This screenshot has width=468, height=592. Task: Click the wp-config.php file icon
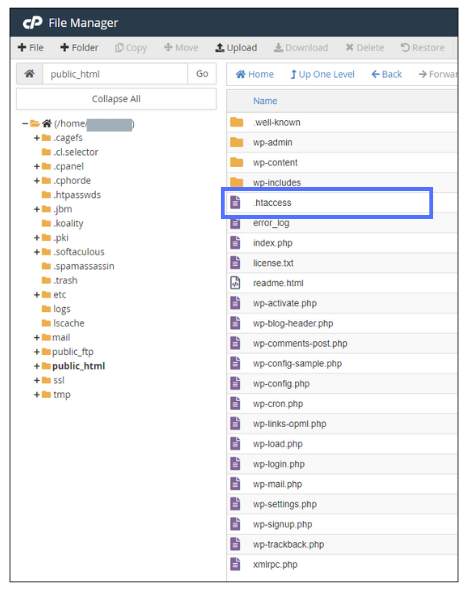click(x=235, y=384)
